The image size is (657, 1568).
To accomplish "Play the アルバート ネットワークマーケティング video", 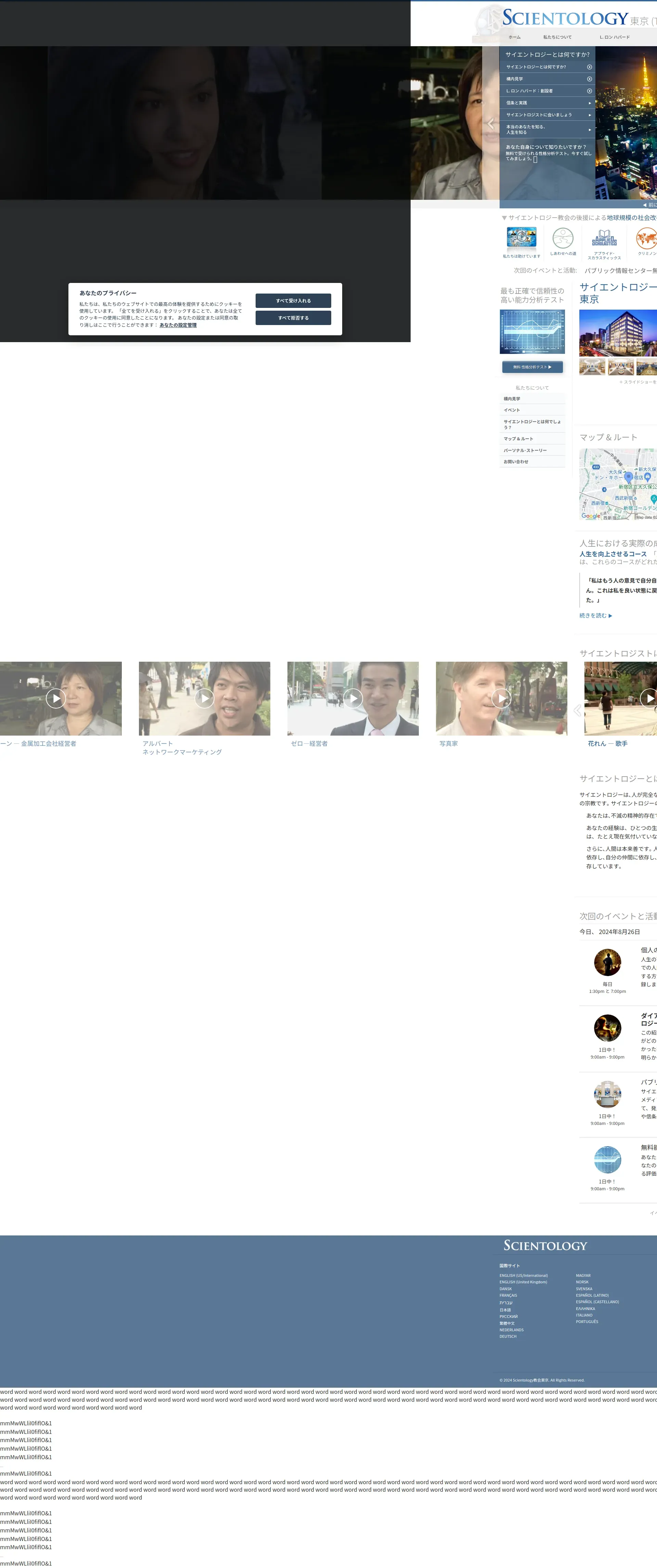I will point(204,698).
